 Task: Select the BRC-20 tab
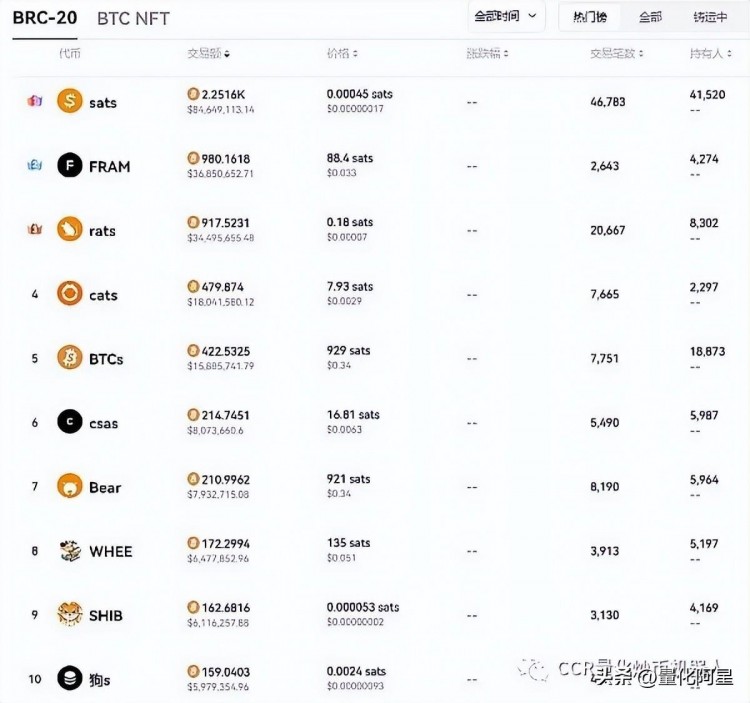pos(44,18)
